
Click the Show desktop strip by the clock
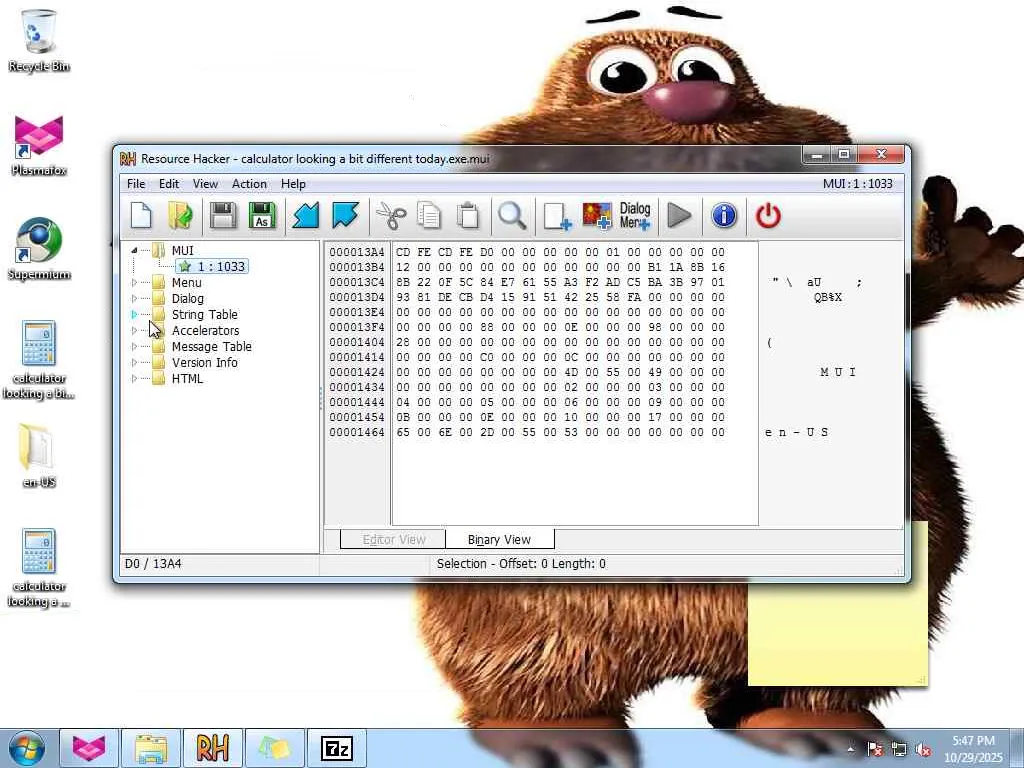click(x=1017, y=748)
